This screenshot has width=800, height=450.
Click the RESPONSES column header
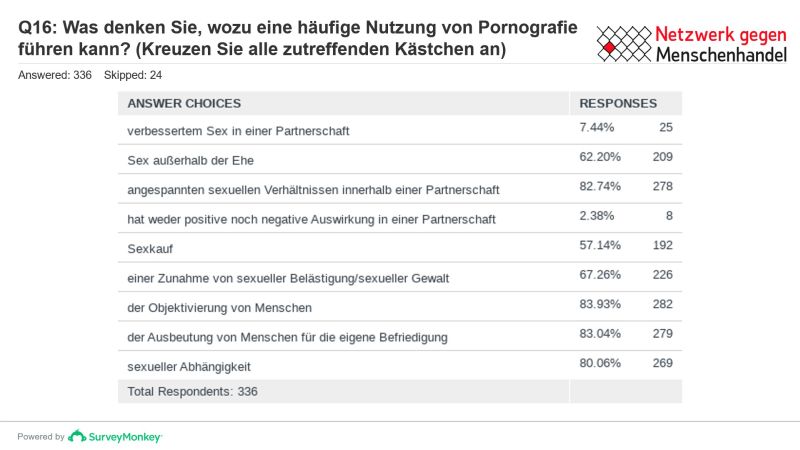tap(618, 103)
